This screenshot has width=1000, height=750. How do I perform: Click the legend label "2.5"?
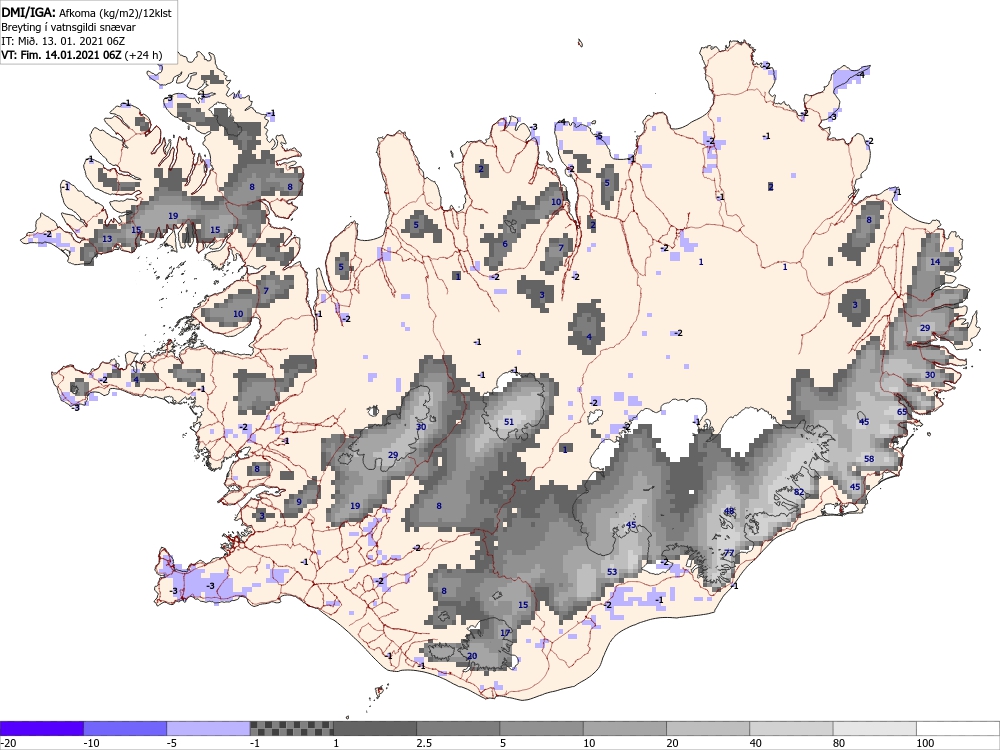(x=424, y=743)
